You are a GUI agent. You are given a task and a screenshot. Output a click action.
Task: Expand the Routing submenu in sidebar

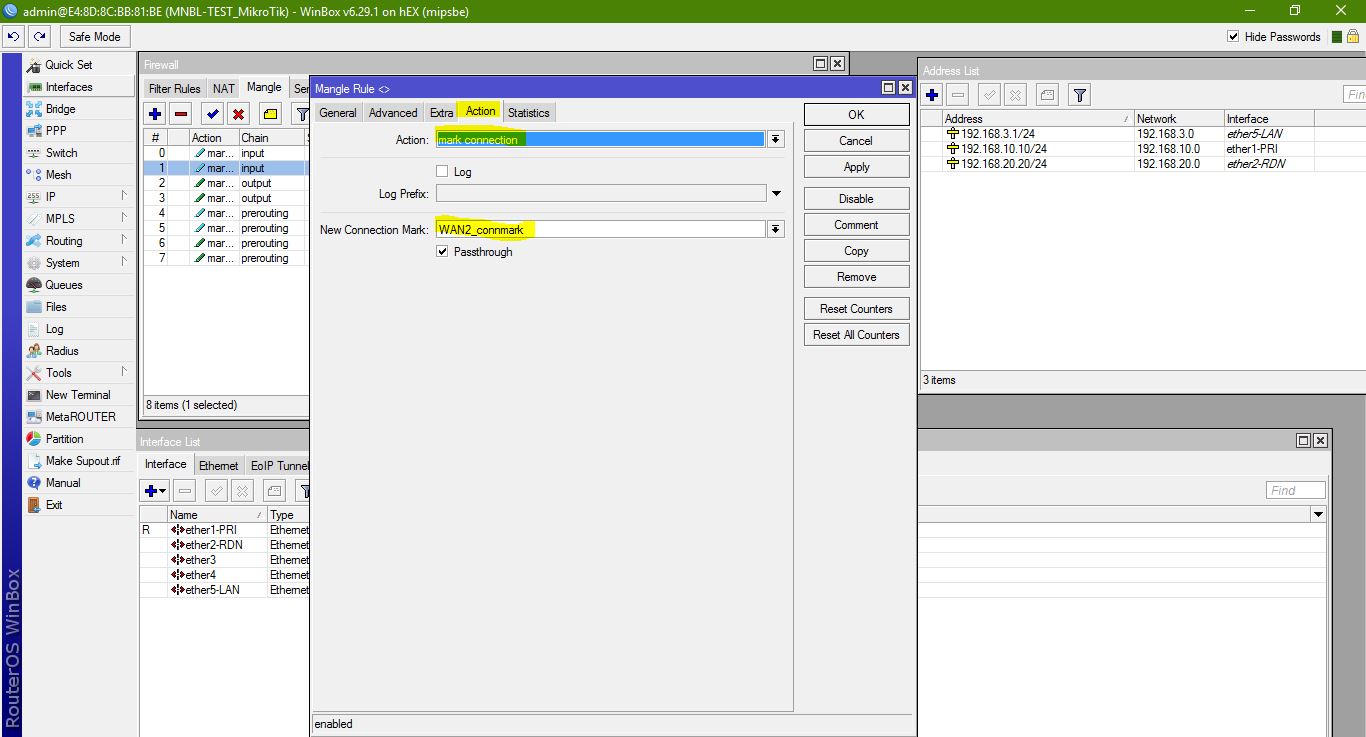pyautogui.click(x=124, y=241)
